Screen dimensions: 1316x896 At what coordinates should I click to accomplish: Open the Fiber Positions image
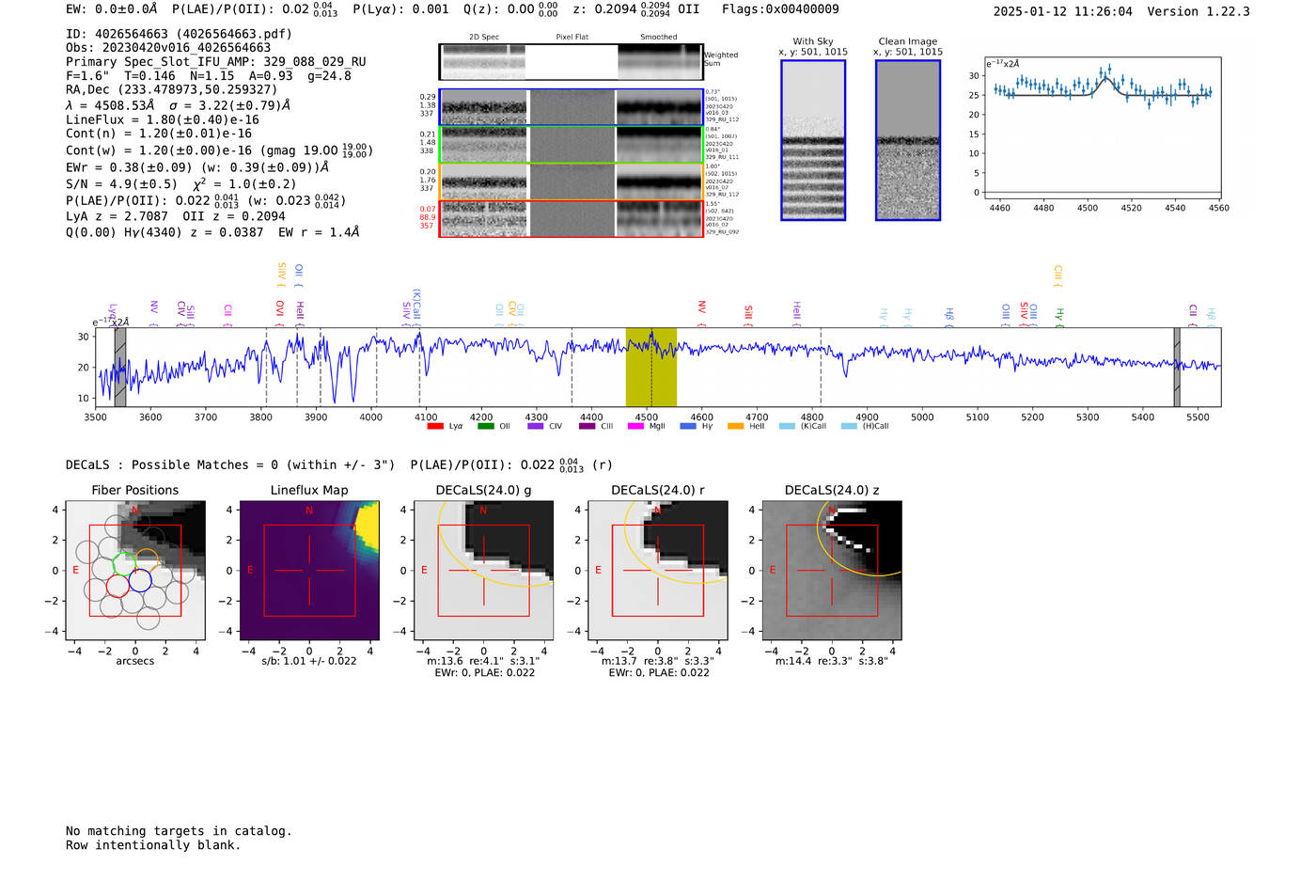(135, 571)
